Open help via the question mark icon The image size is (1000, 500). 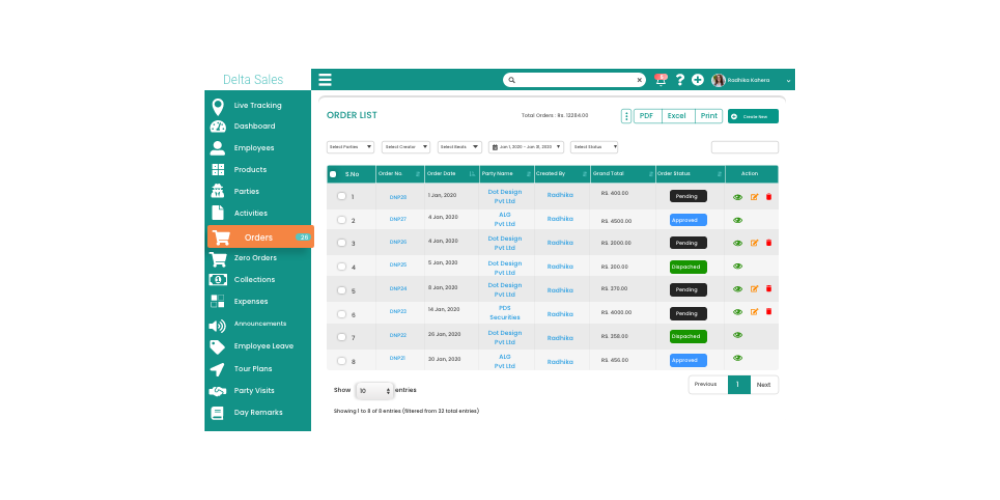click(x=680, y=80)
